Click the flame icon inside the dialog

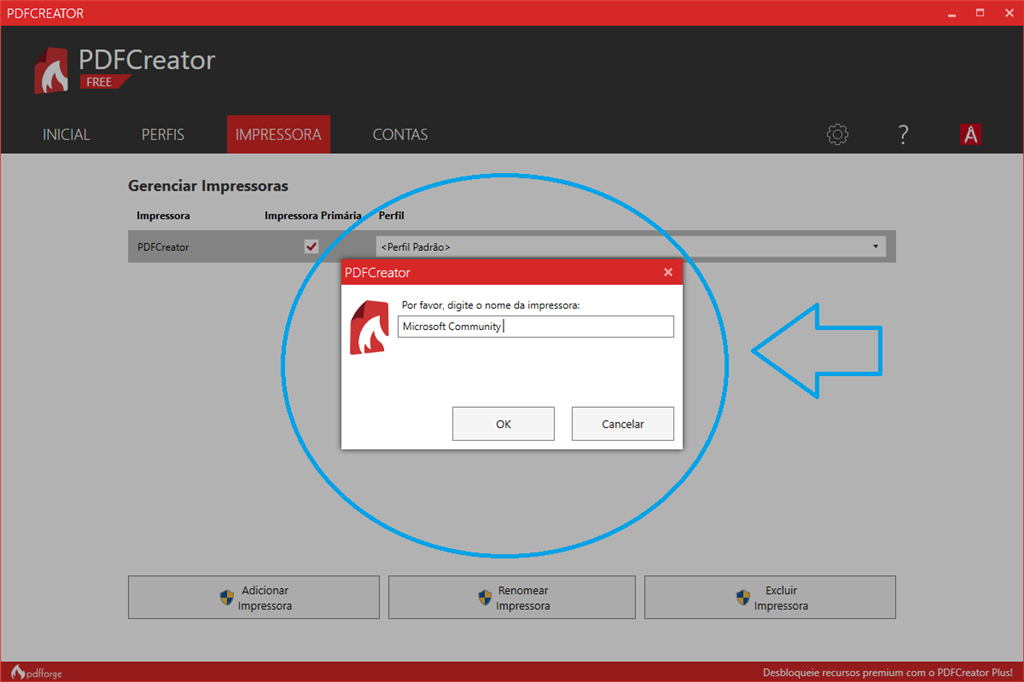point(370,327)
